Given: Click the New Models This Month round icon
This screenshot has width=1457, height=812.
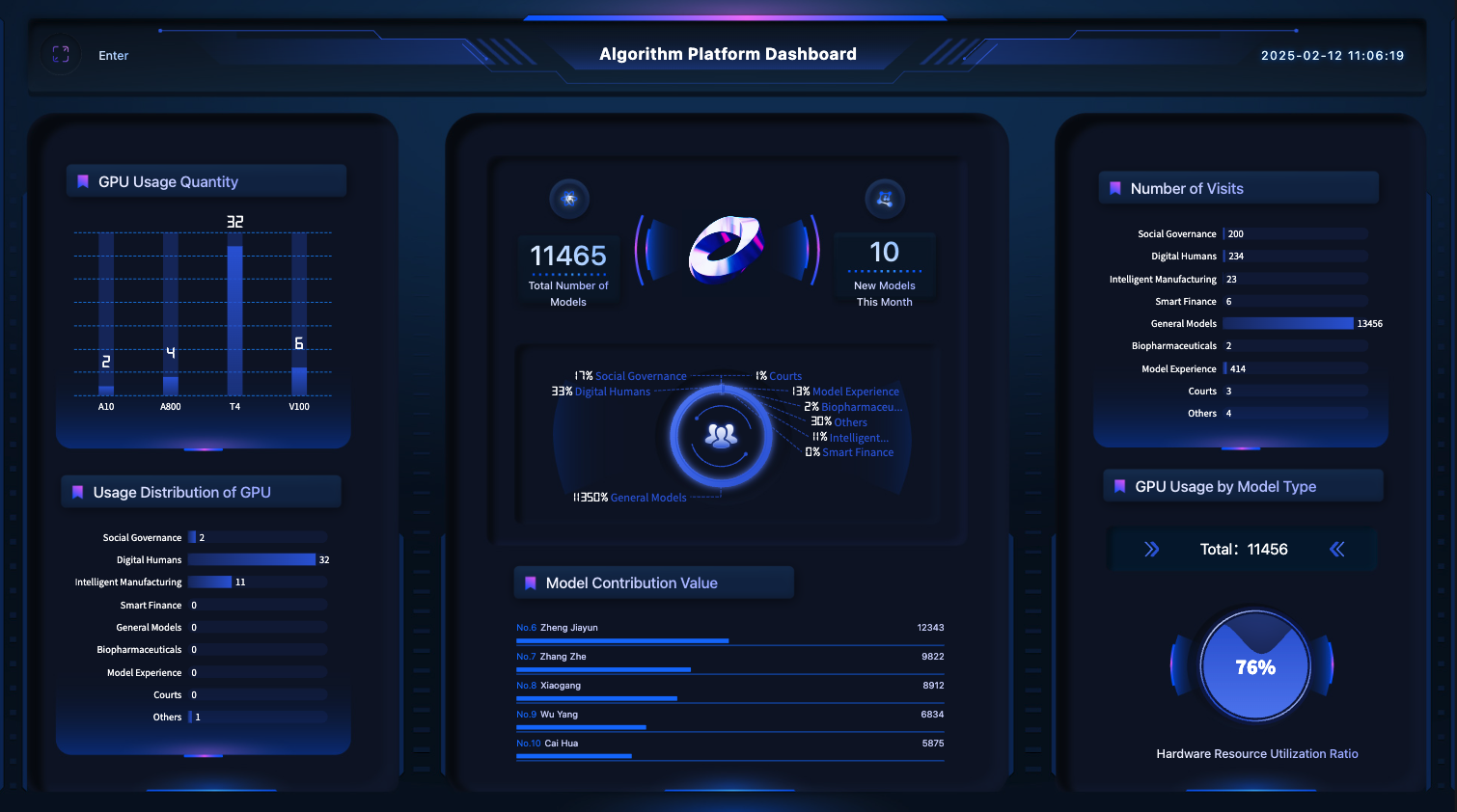Looking at the screenshot, I should click(885, 199).
